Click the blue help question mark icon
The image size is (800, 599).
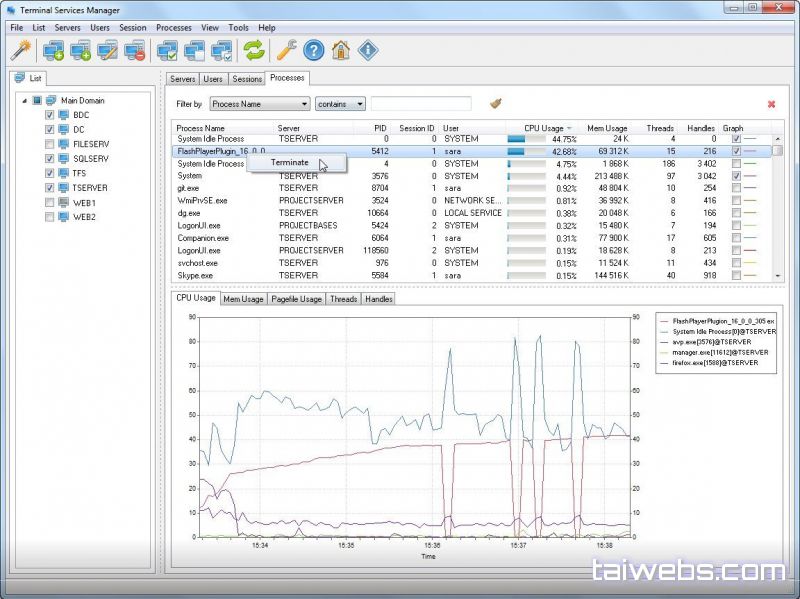pos(314,50)
